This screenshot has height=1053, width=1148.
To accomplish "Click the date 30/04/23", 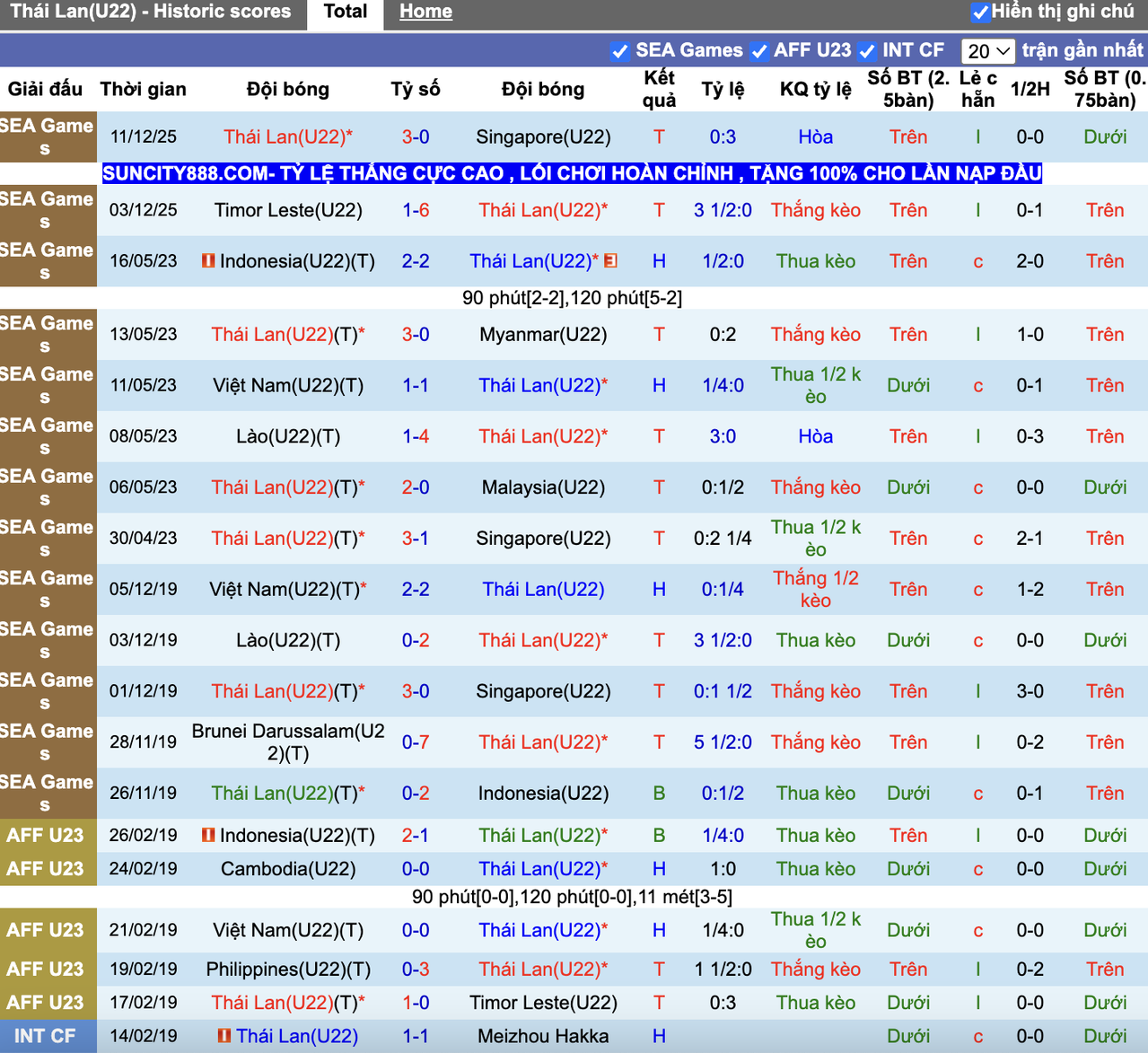I will coord(144,539).
